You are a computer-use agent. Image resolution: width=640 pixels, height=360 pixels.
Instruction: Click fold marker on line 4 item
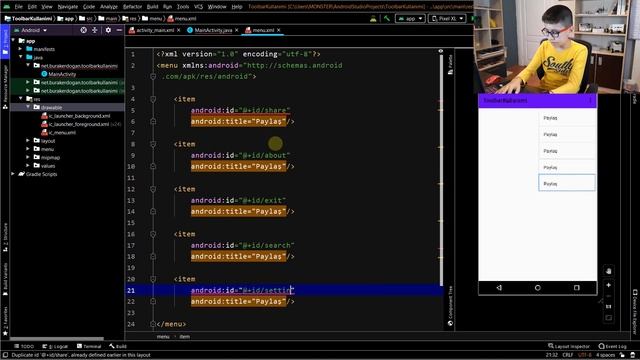tap(153, 99)
